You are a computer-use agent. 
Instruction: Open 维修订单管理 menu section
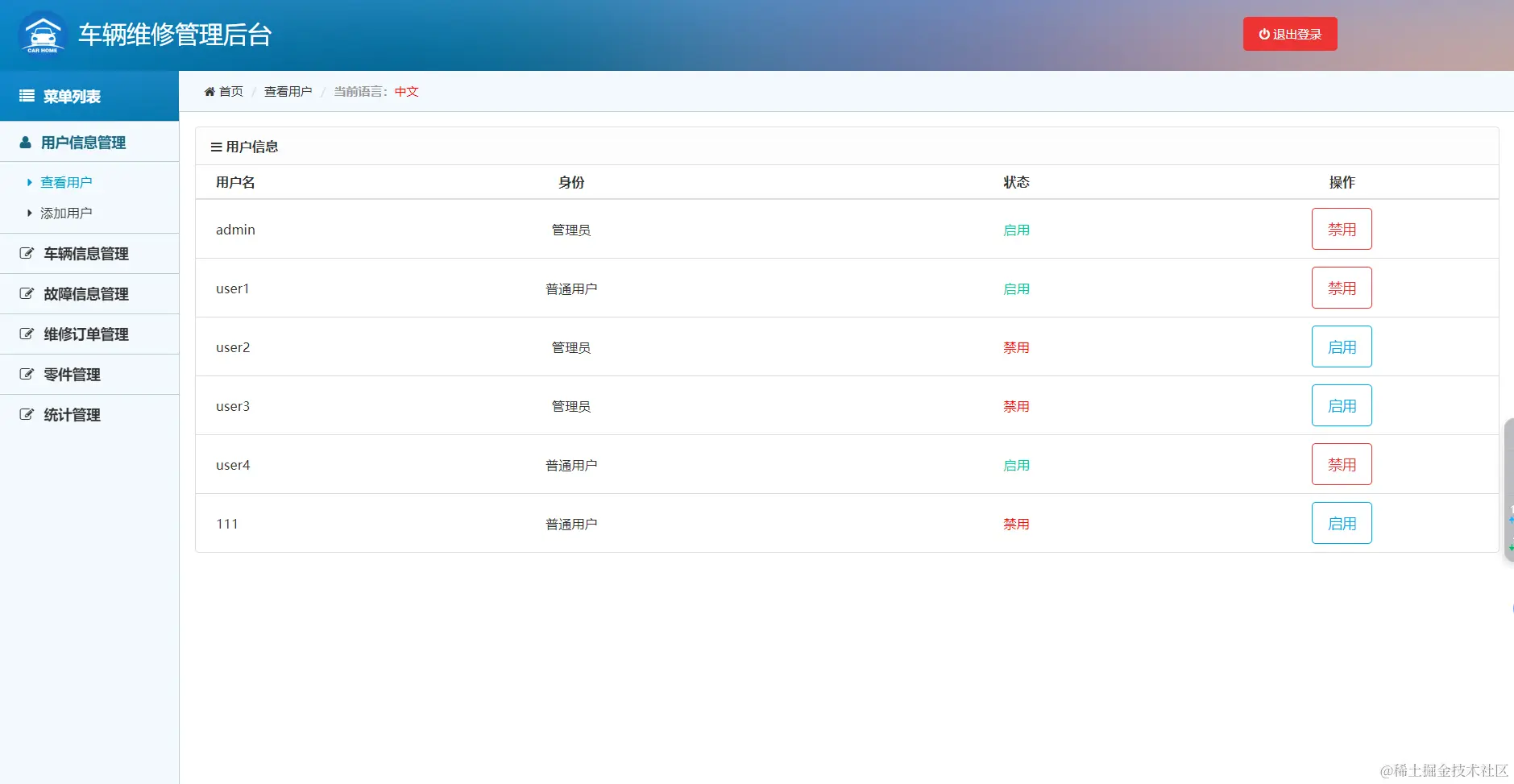point(89,334)
